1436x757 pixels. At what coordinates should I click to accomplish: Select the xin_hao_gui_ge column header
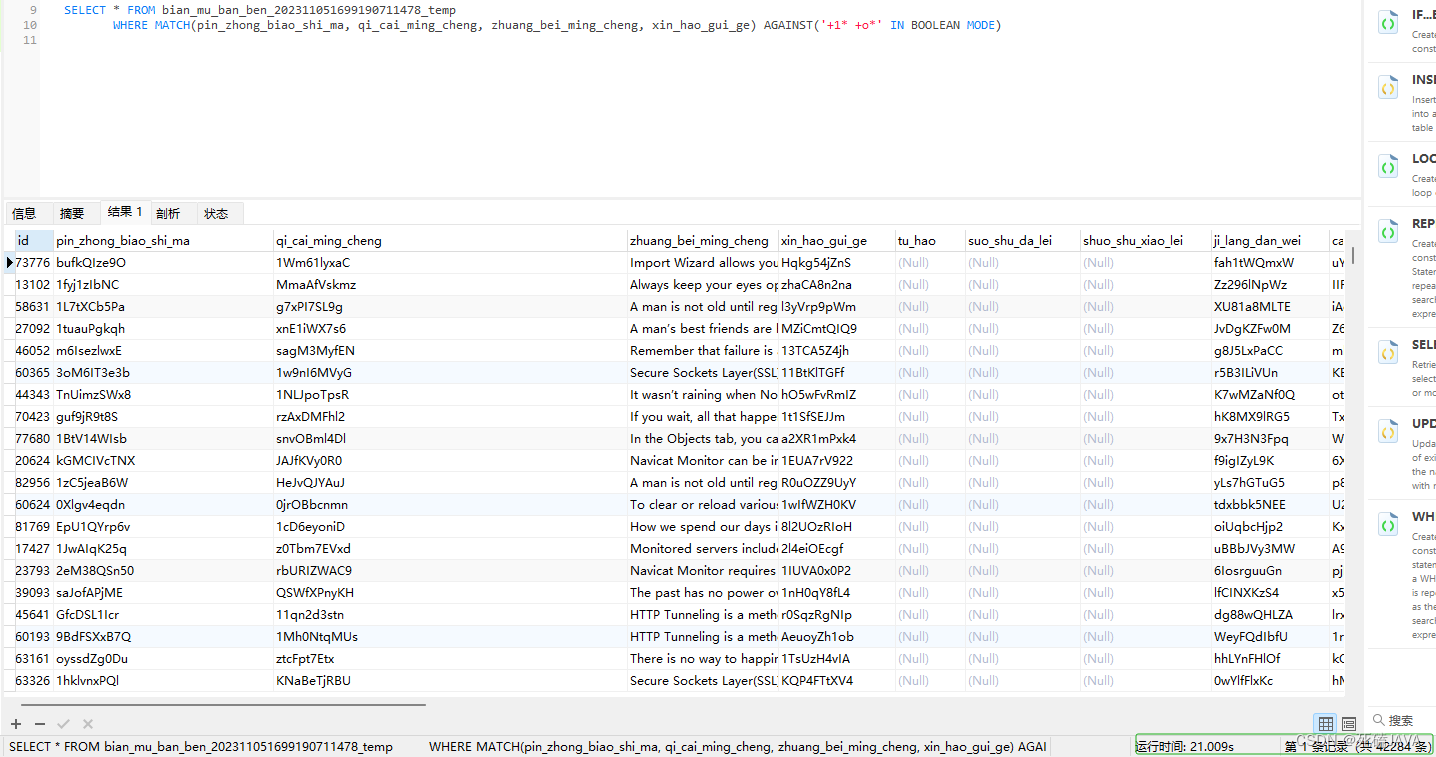pos(836,240)
